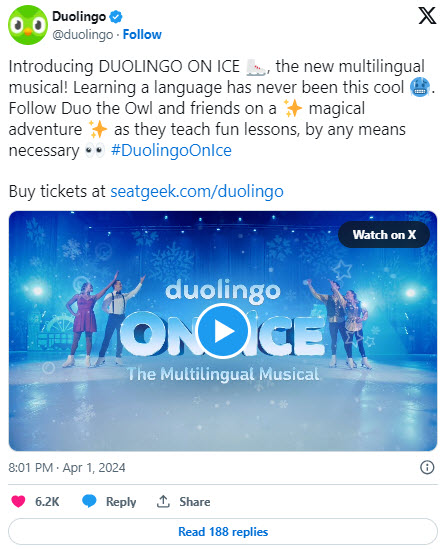The width and height of the screenshot is (445, 549).
Task: Follow the Duolingo account
Action: tap(142, 35)
